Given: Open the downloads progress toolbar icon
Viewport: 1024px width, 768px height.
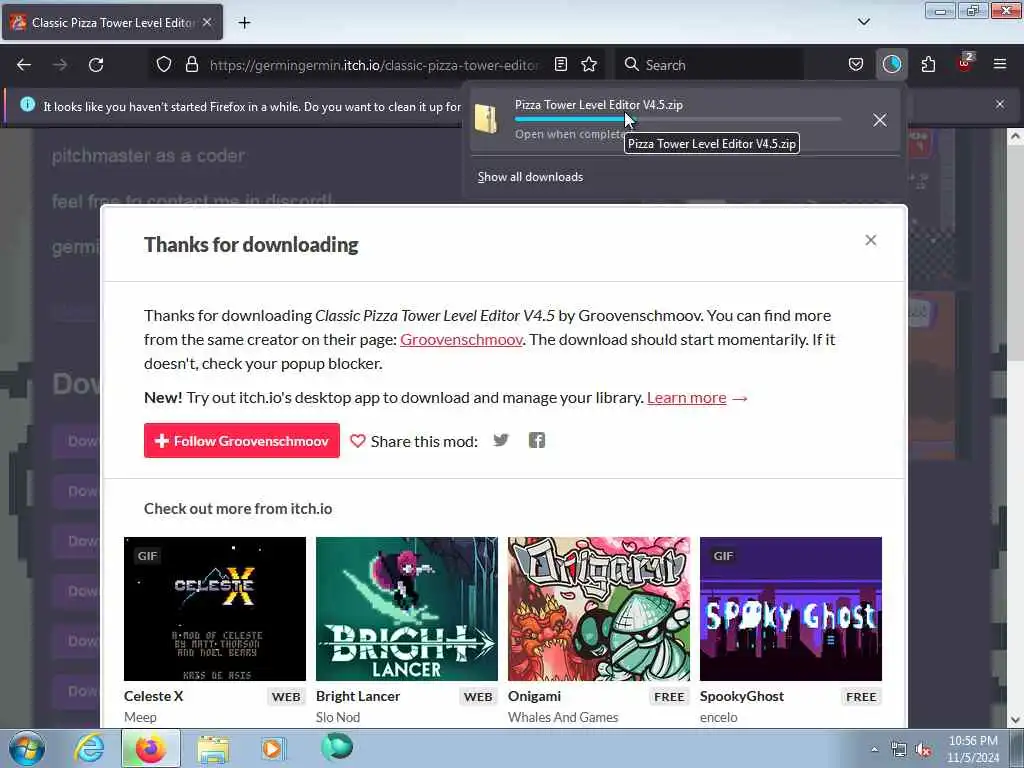Looking at the screenshot, I should point(891,65).
